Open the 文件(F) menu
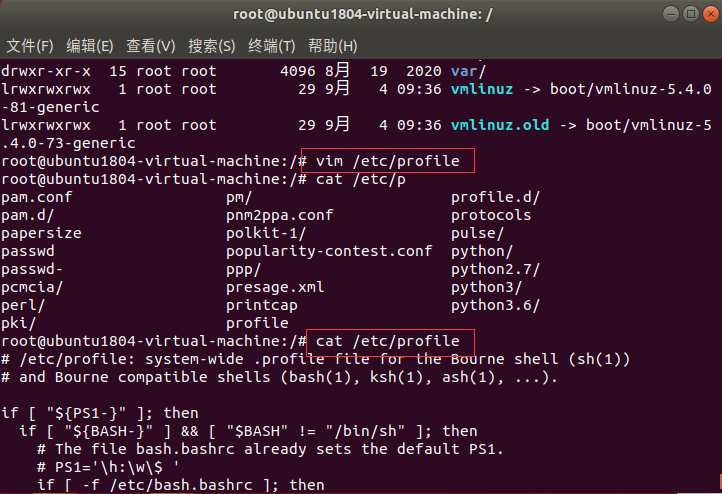Screen dimensions: 722x494 tap(30, 46)
